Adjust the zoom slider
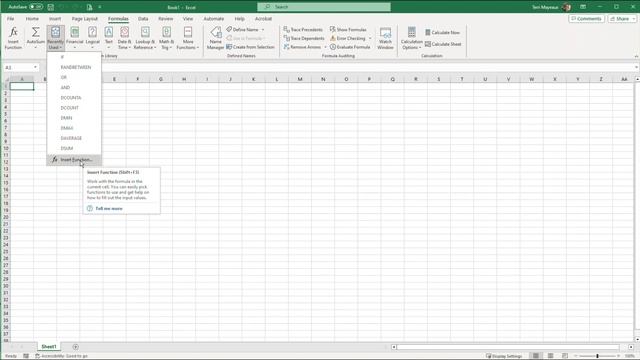 point(597,356)
